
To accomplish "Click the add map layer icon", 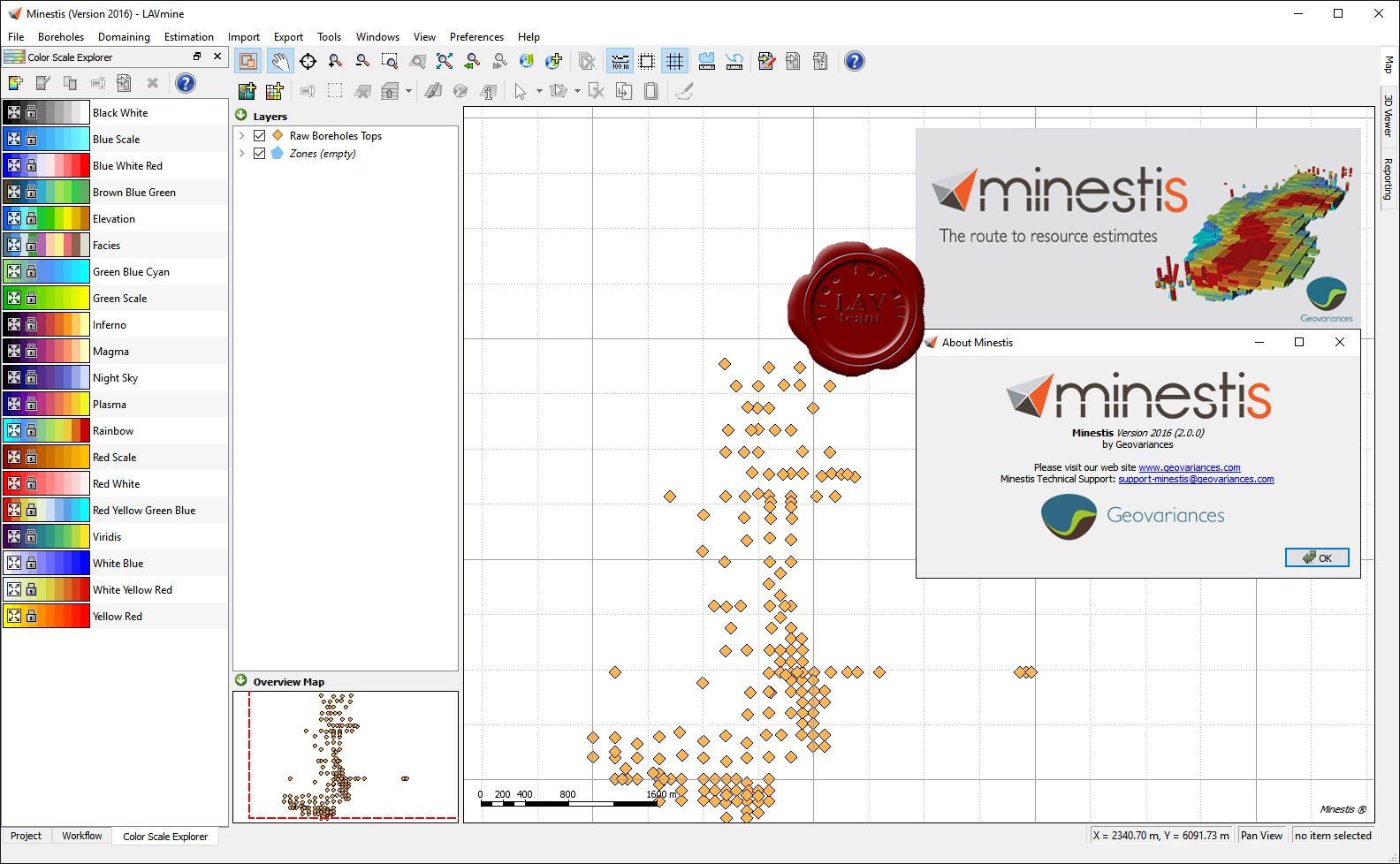I will point(247,91).
